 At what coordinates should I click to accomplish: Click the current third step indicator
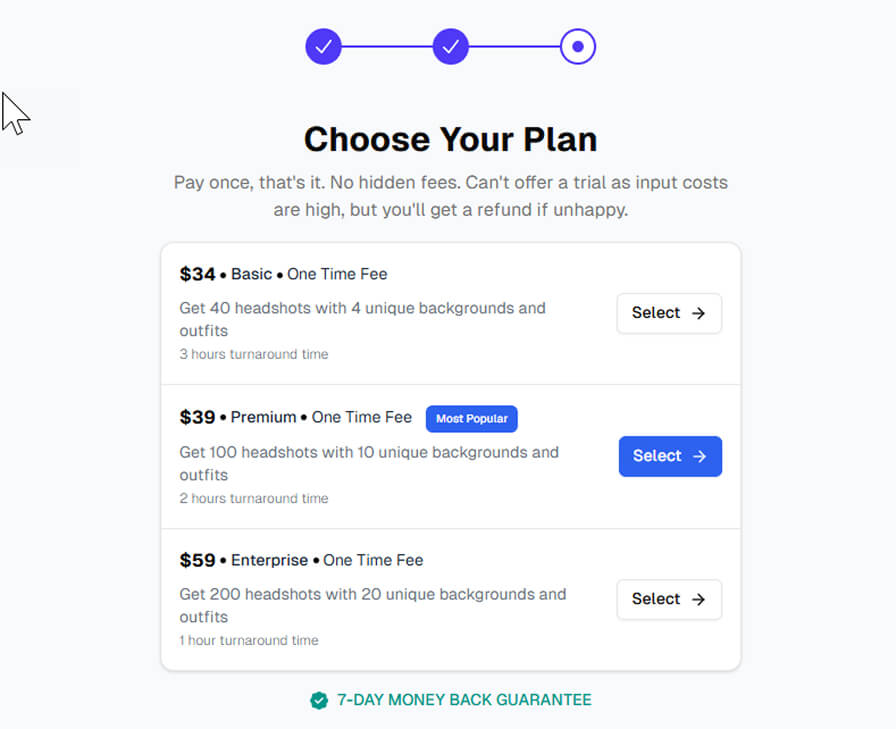tap(578, 46)
